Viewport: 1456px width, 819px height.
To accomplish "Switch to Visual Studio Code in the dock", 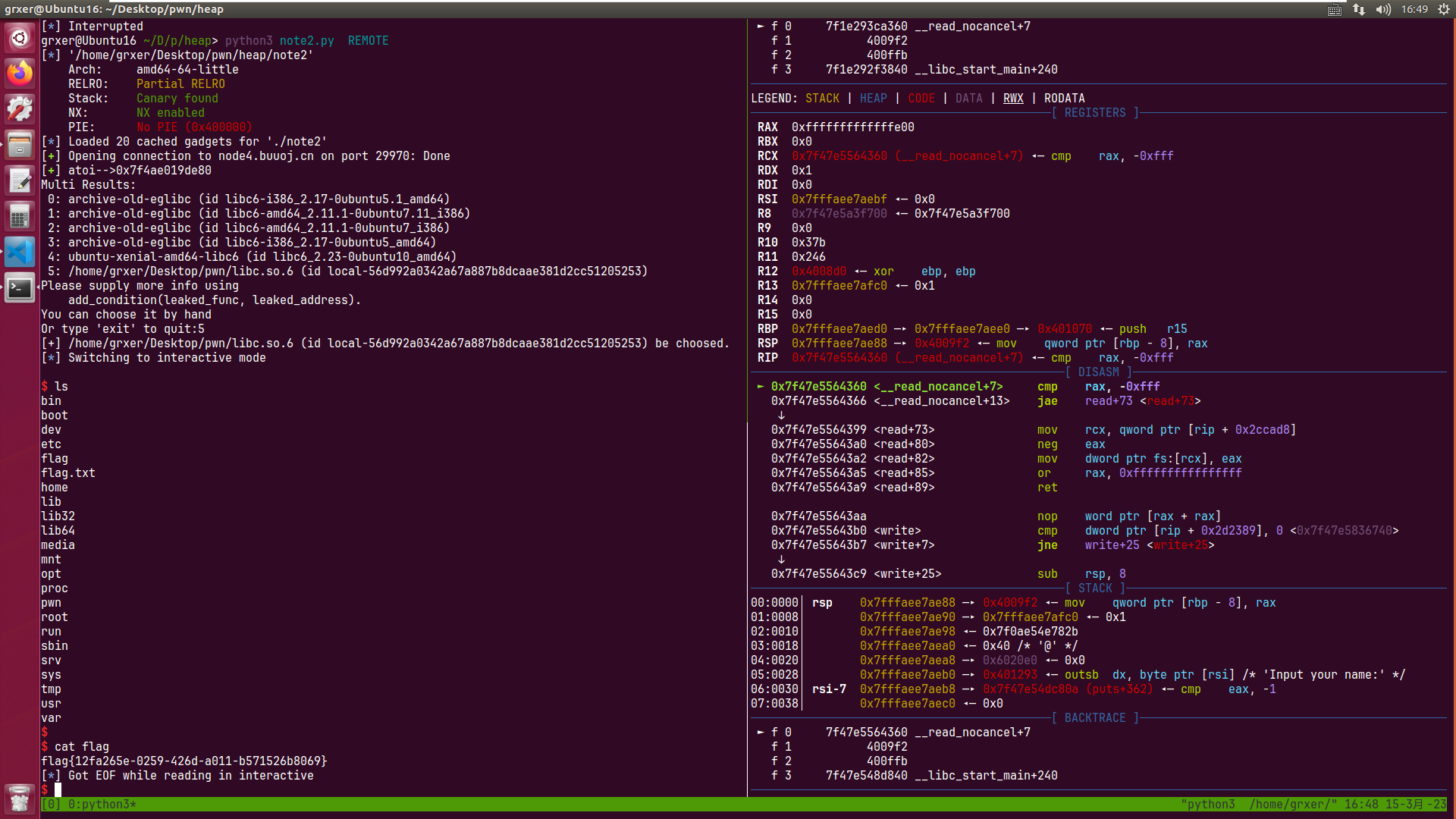I will [x=20, y=252].
